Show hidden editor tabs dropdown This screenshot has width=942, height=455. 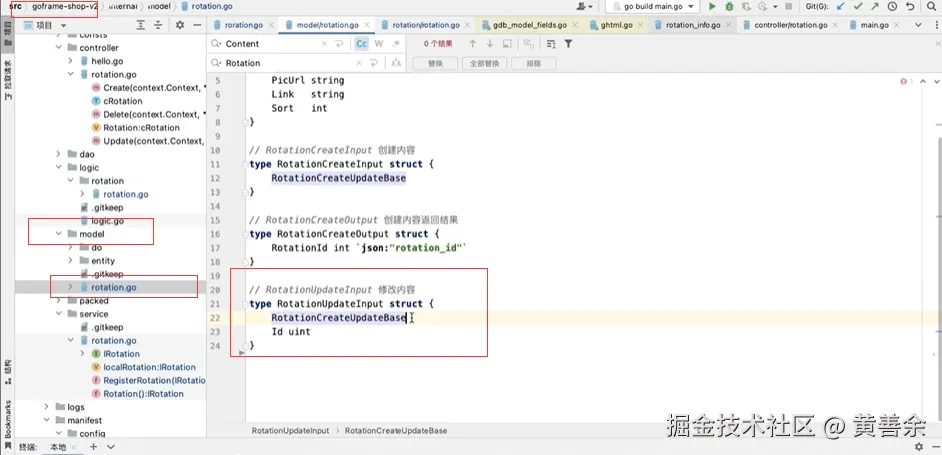[918, 25]
